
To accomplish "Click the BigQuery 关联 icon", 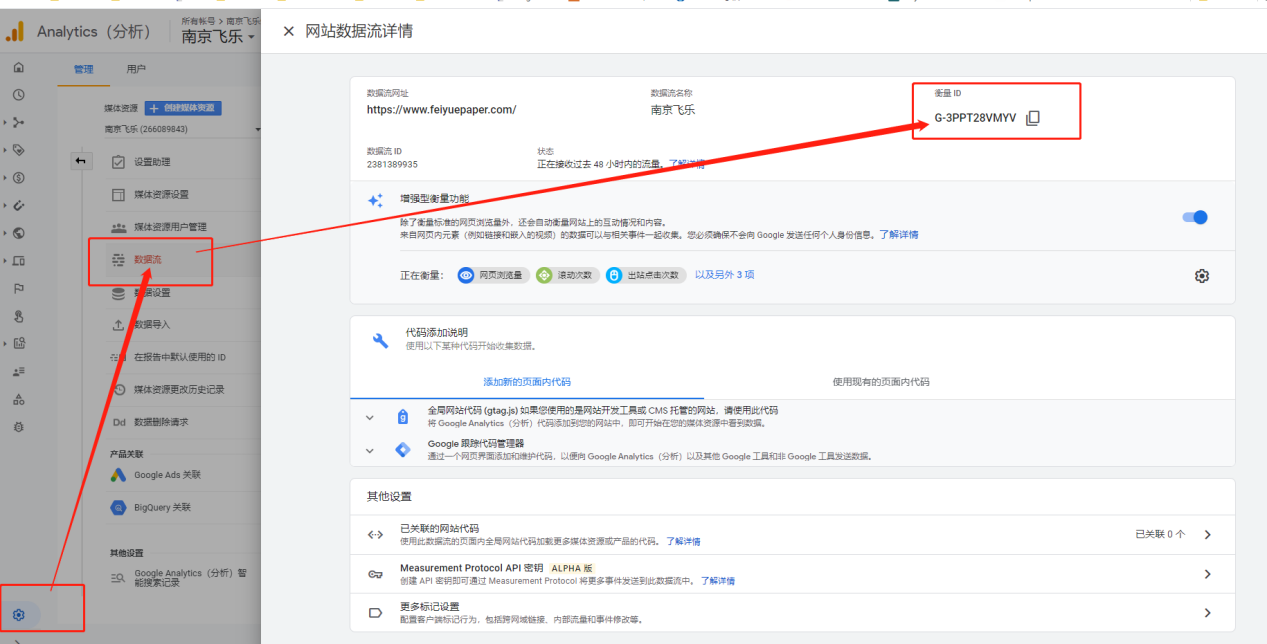I will coord(118,507).
